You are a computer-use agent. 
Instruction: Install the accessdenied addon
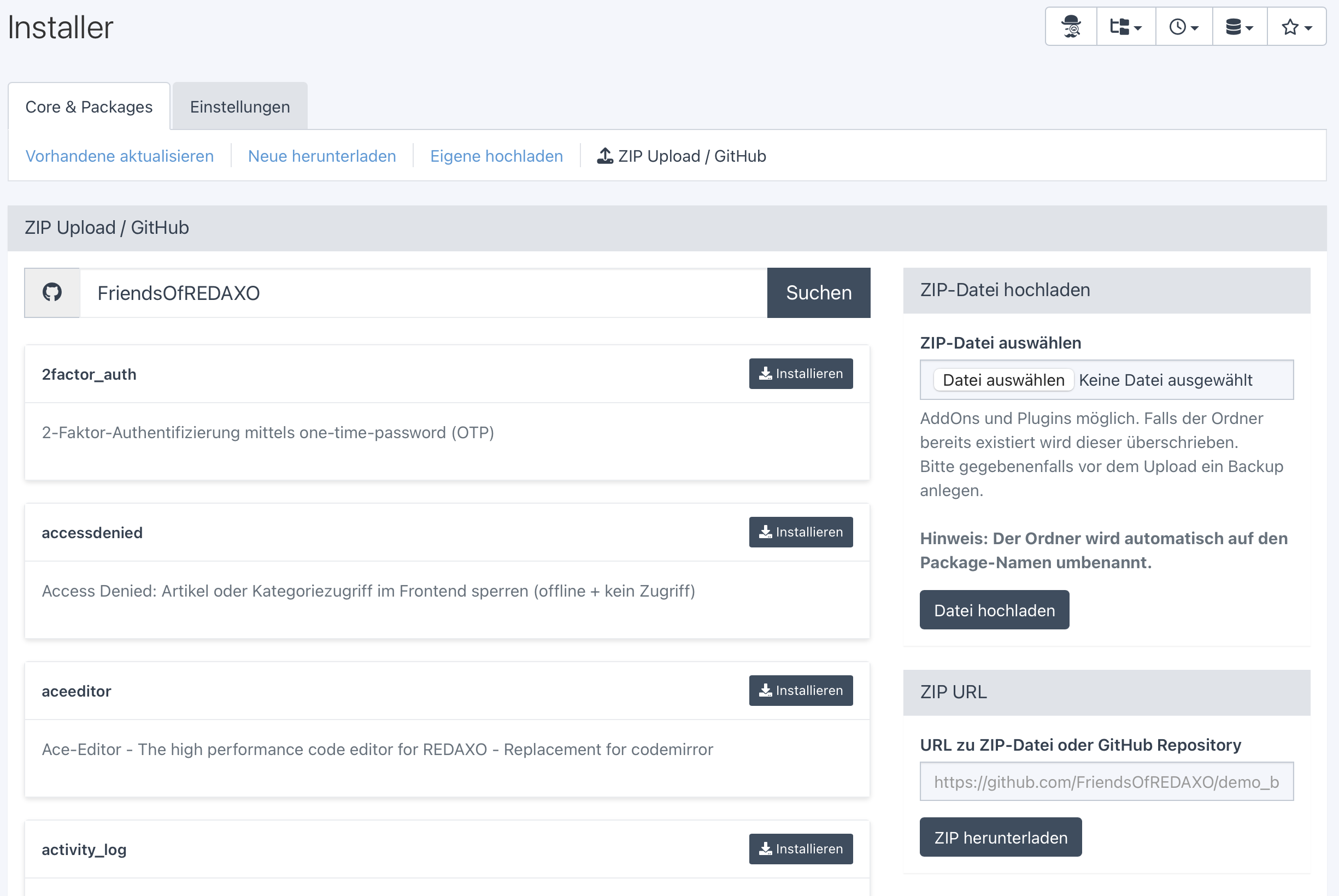click(800, 532)
